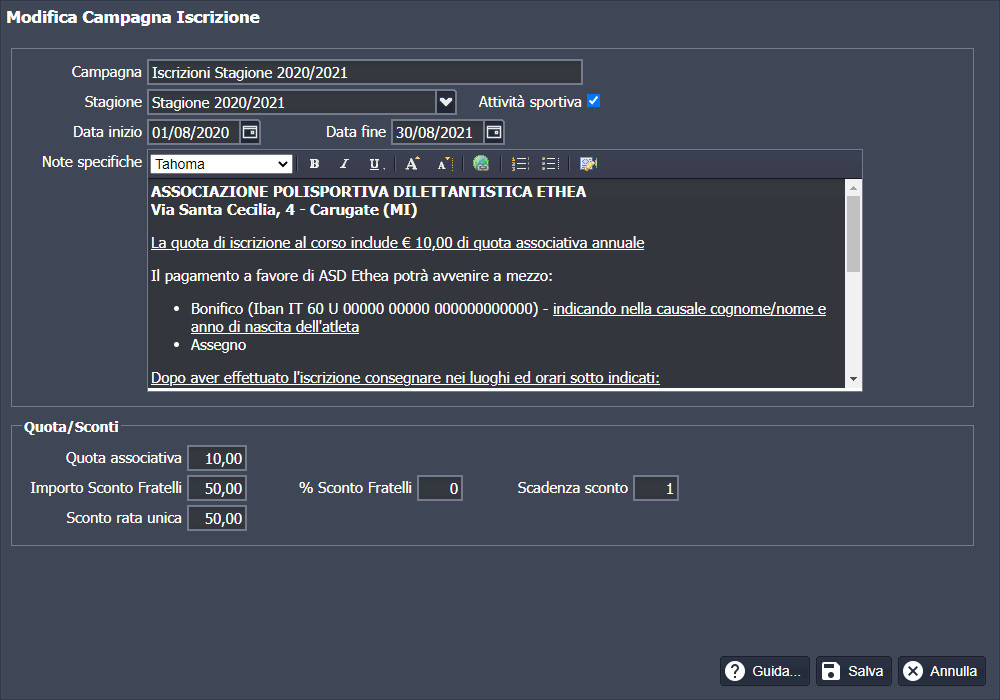Toggle bold formatting in notes editor
The width and height of the screenshot is (1000, 700).
(x=314, y=164)
